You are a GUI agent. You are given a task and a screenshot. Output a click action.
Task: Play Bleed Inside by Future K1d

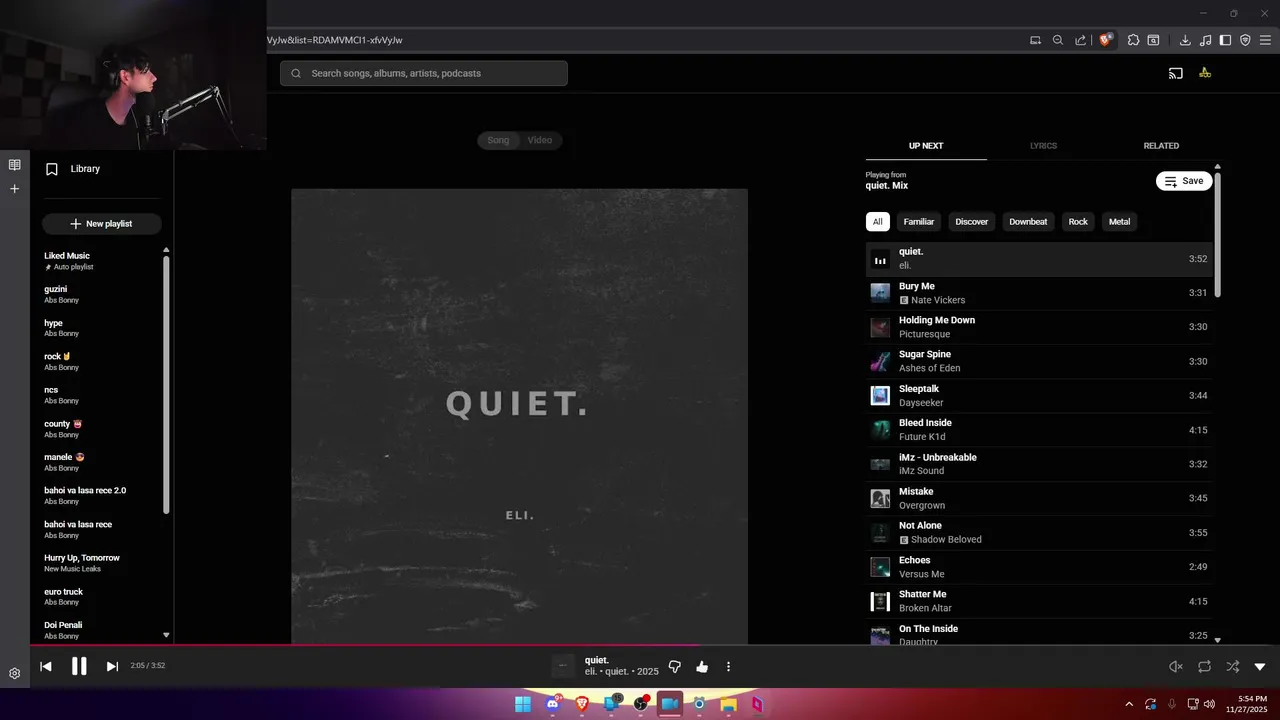point(1039,430)
